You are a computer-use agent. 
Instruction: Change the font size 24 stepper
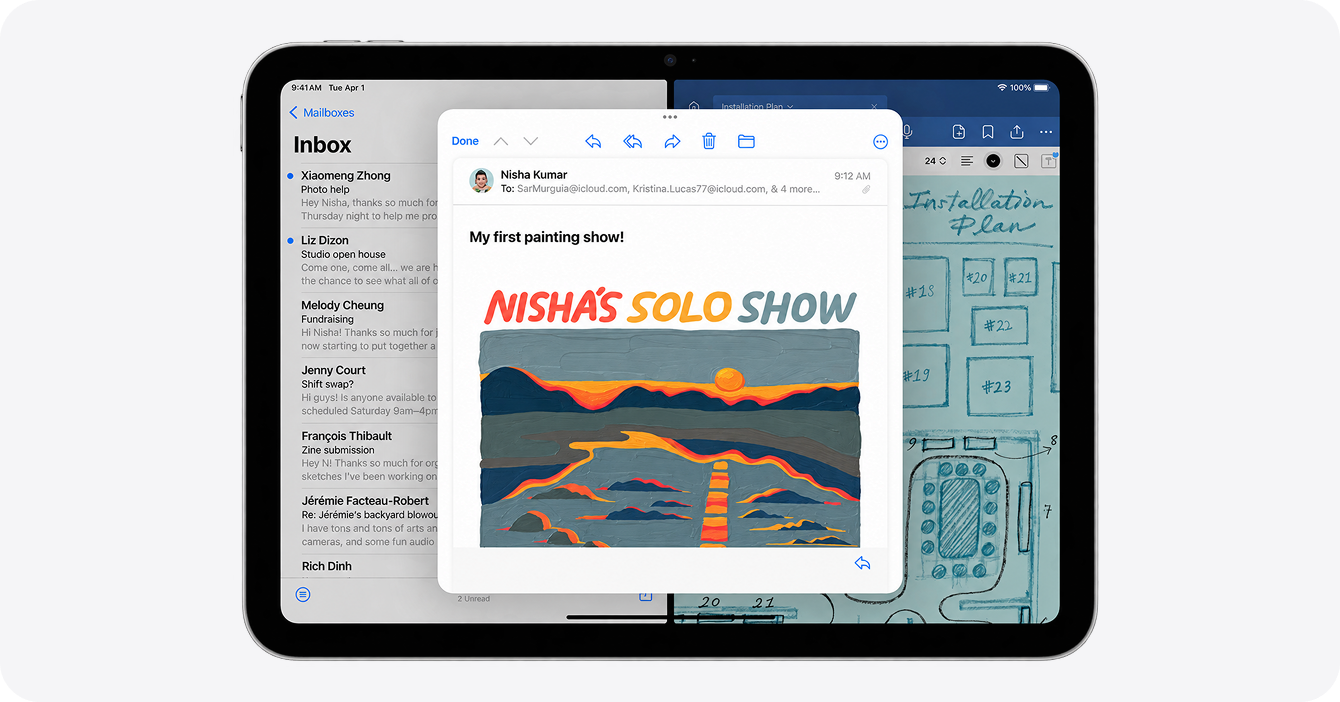(935, 161)
